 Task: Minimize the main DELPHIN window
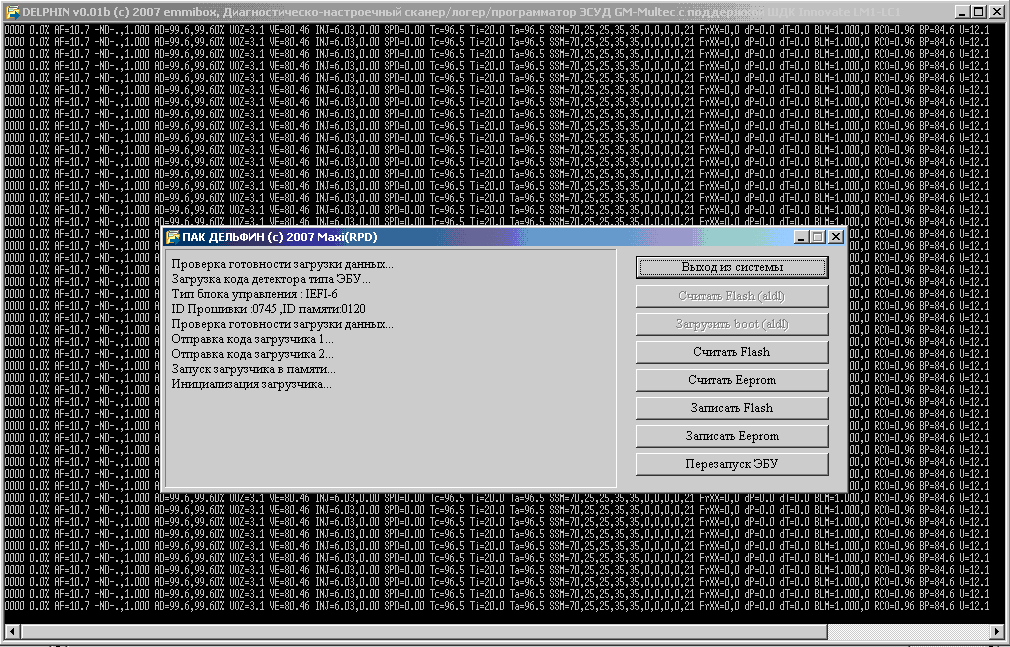tap(962, 11)
